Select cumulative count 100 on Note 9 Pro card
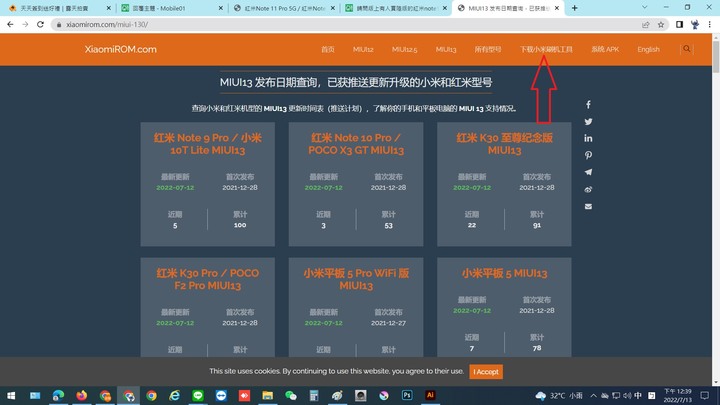This screenshot has height=405, width=720. tap(240, 225)
